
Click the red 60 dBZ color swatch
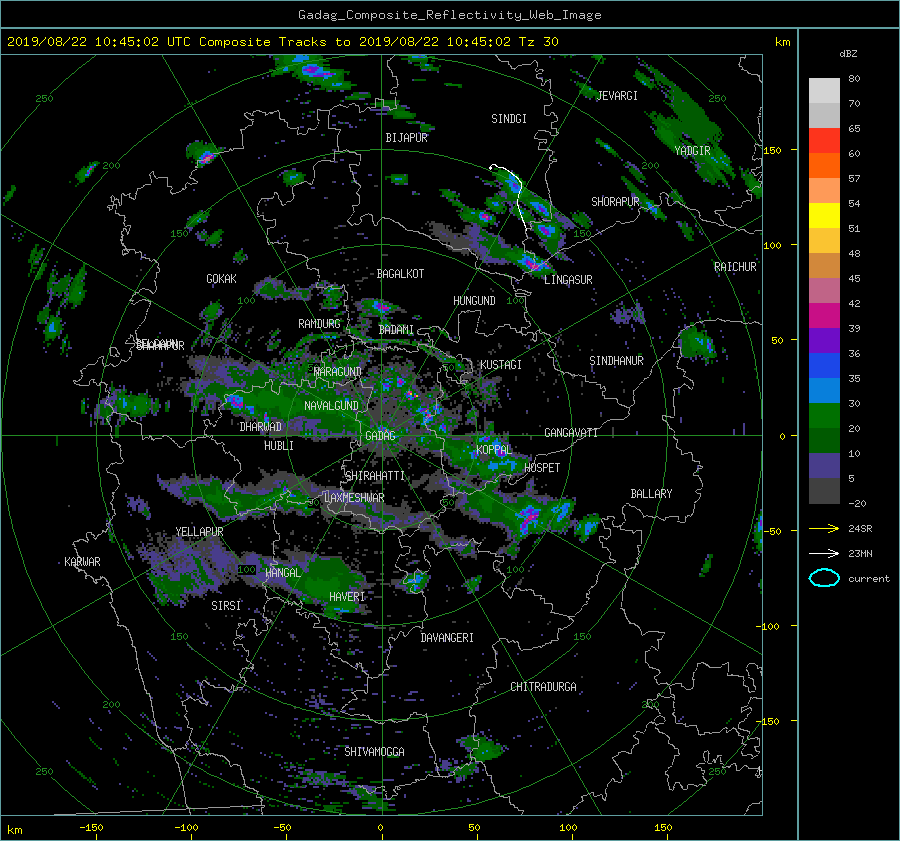tap(824, 141)
